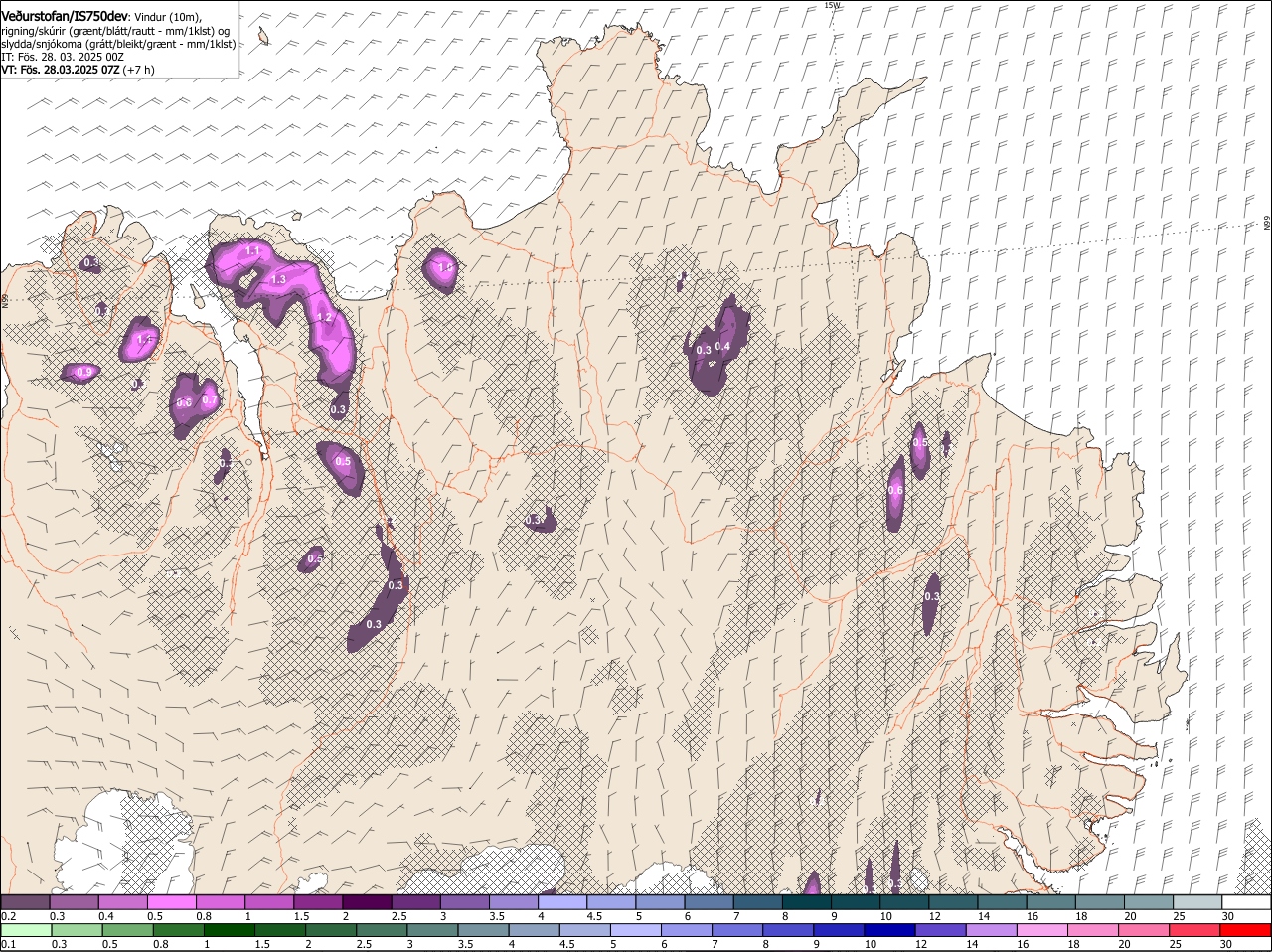Pick the darkest green rain swatch at 1

230,931
